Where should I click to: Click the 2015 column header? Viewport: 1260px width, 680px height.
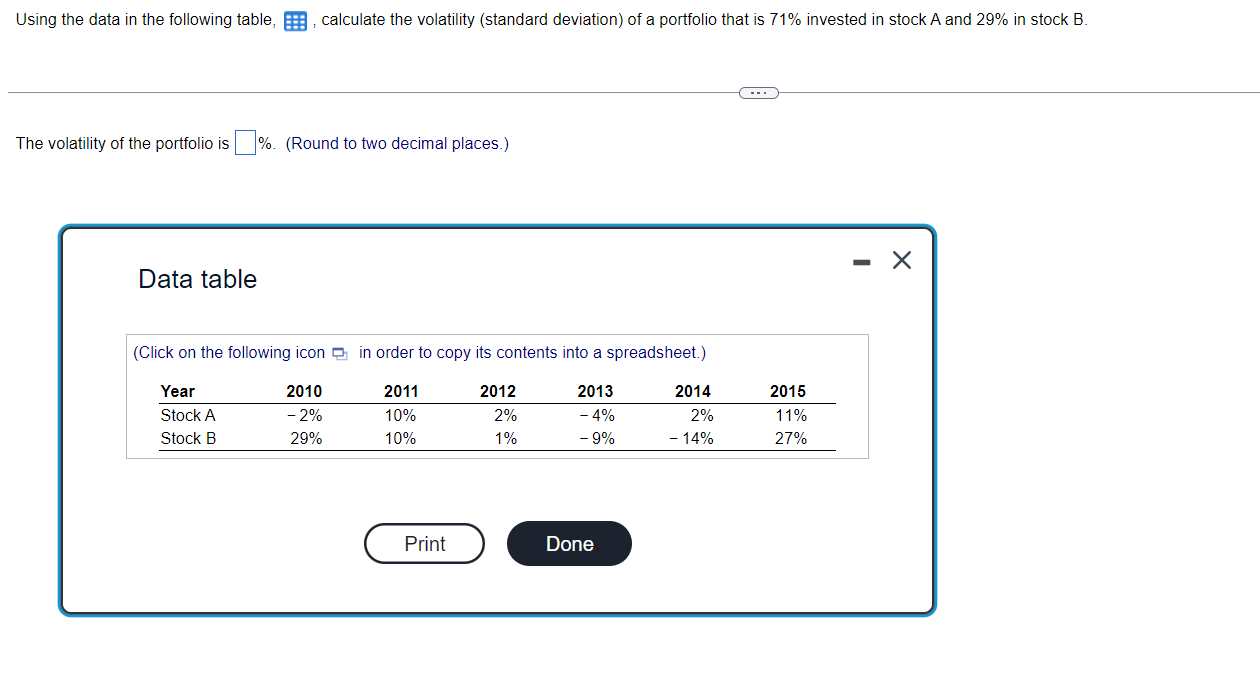pos(790,391)
